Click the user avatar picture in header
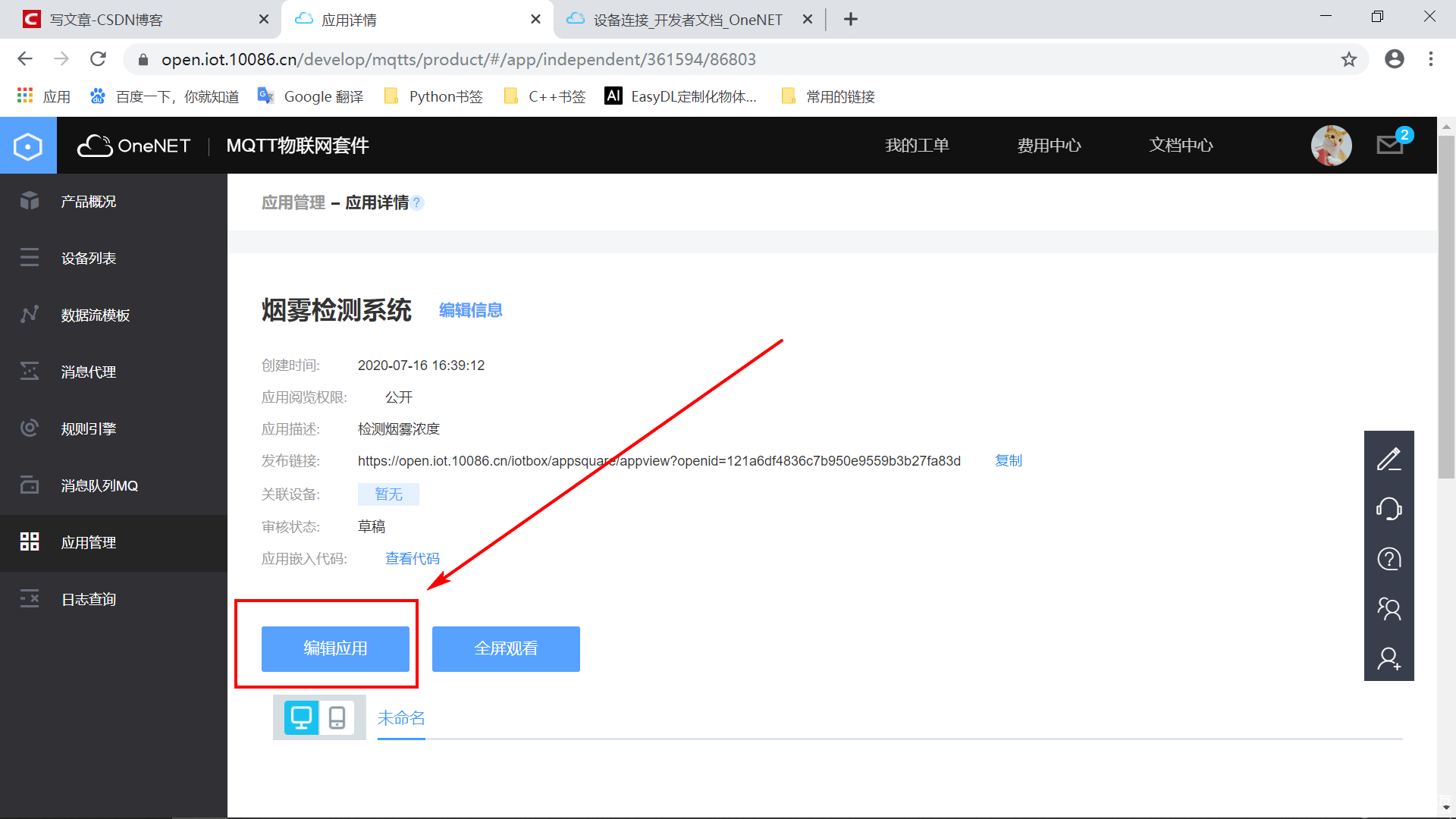The image size is (1456, 819). pos(1331,145)
